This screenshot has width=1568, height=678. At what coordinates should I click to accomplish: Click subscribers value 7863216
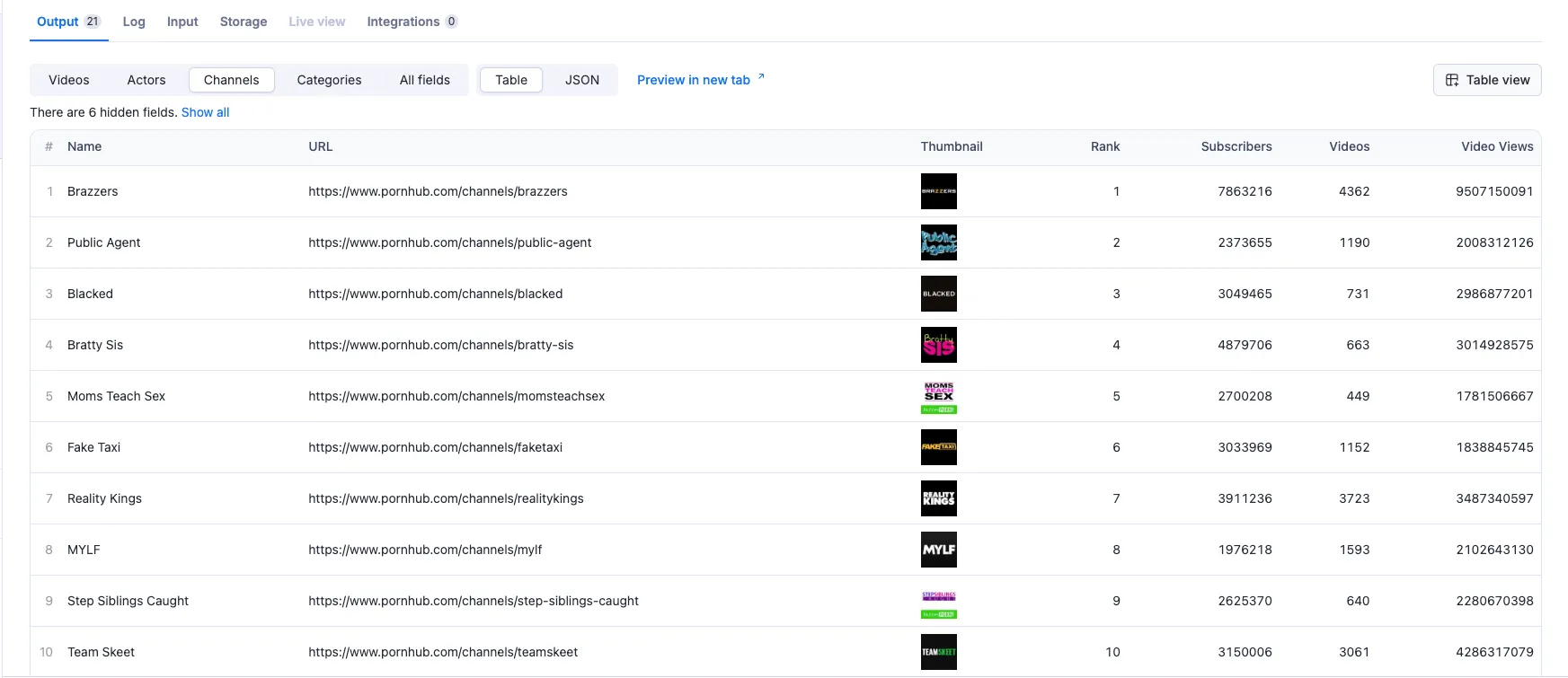(1245, 191)
